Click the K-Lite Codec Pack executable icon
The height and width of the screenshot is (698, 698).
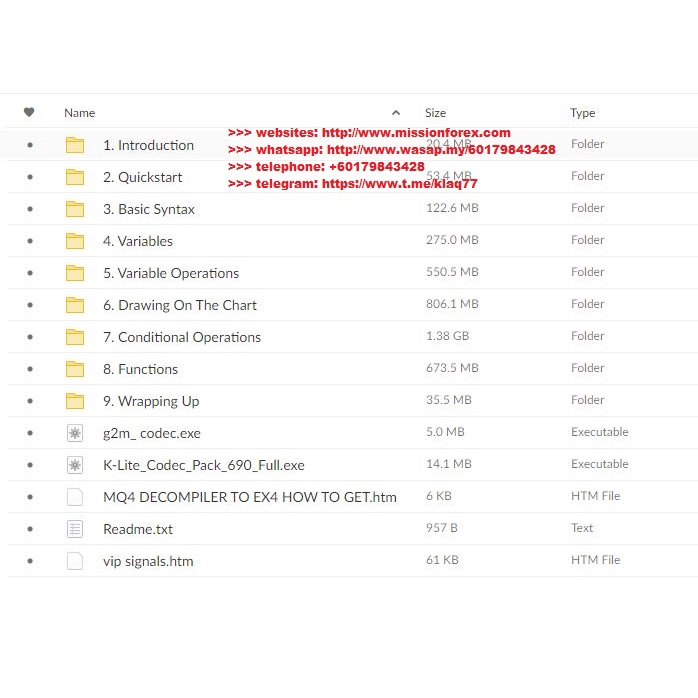[x=75, y=465]
